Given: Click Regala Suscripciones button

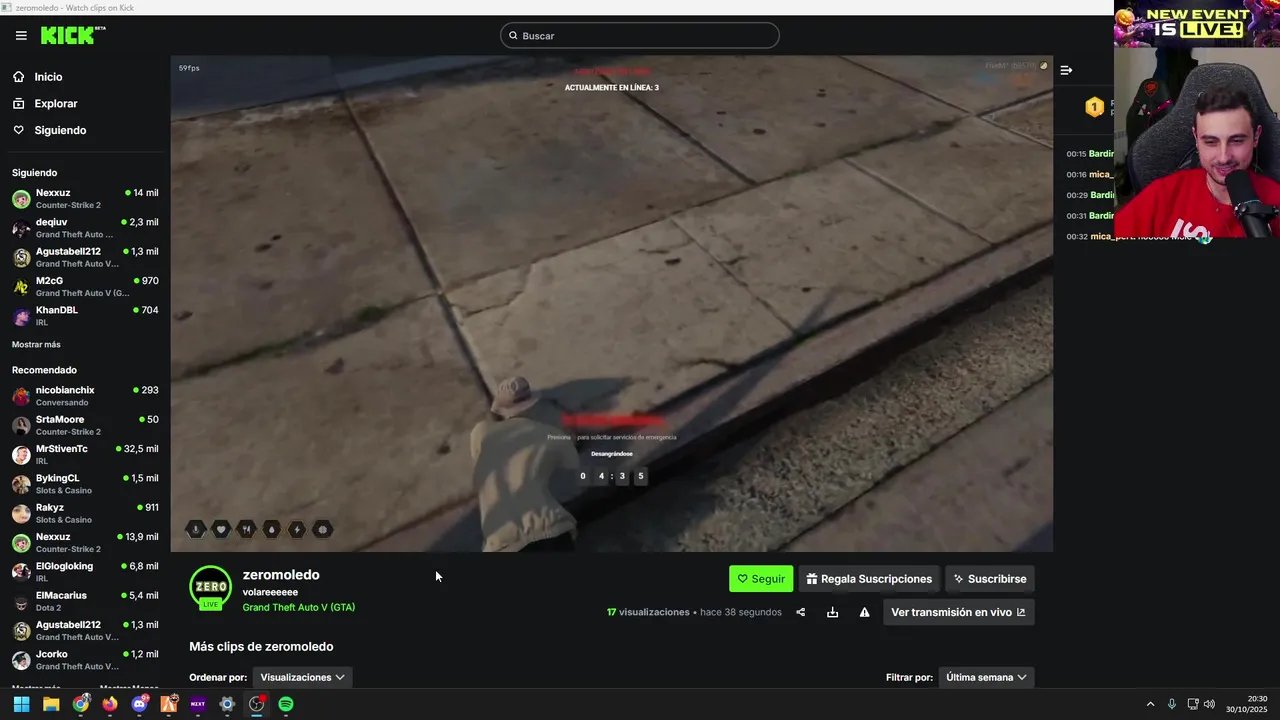Looking at the screenshot, I should (869, 579).
